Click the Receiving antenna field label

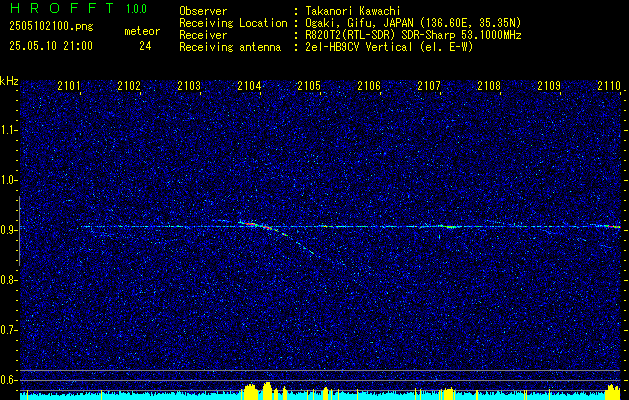pos(230,47)
